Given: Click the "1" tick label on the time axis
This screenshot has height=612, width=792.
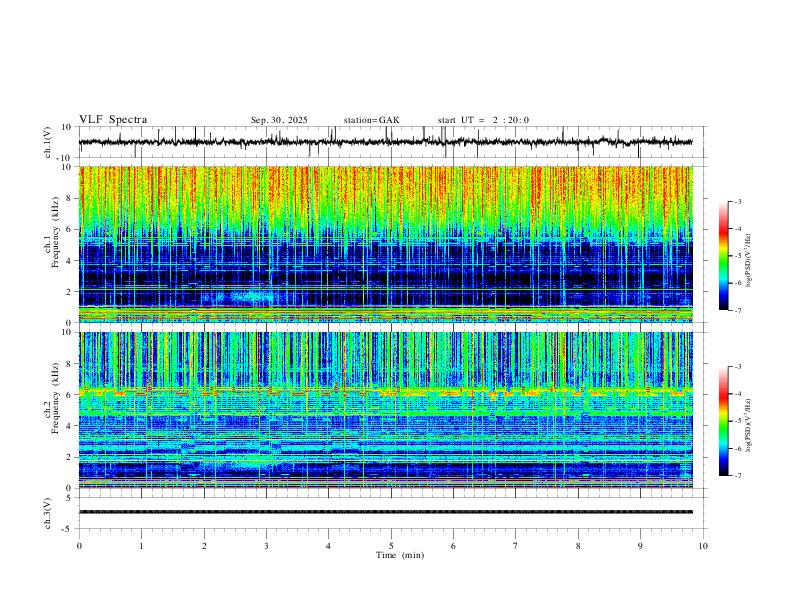Looking at the screenshot, I should (x=141, y=546).
